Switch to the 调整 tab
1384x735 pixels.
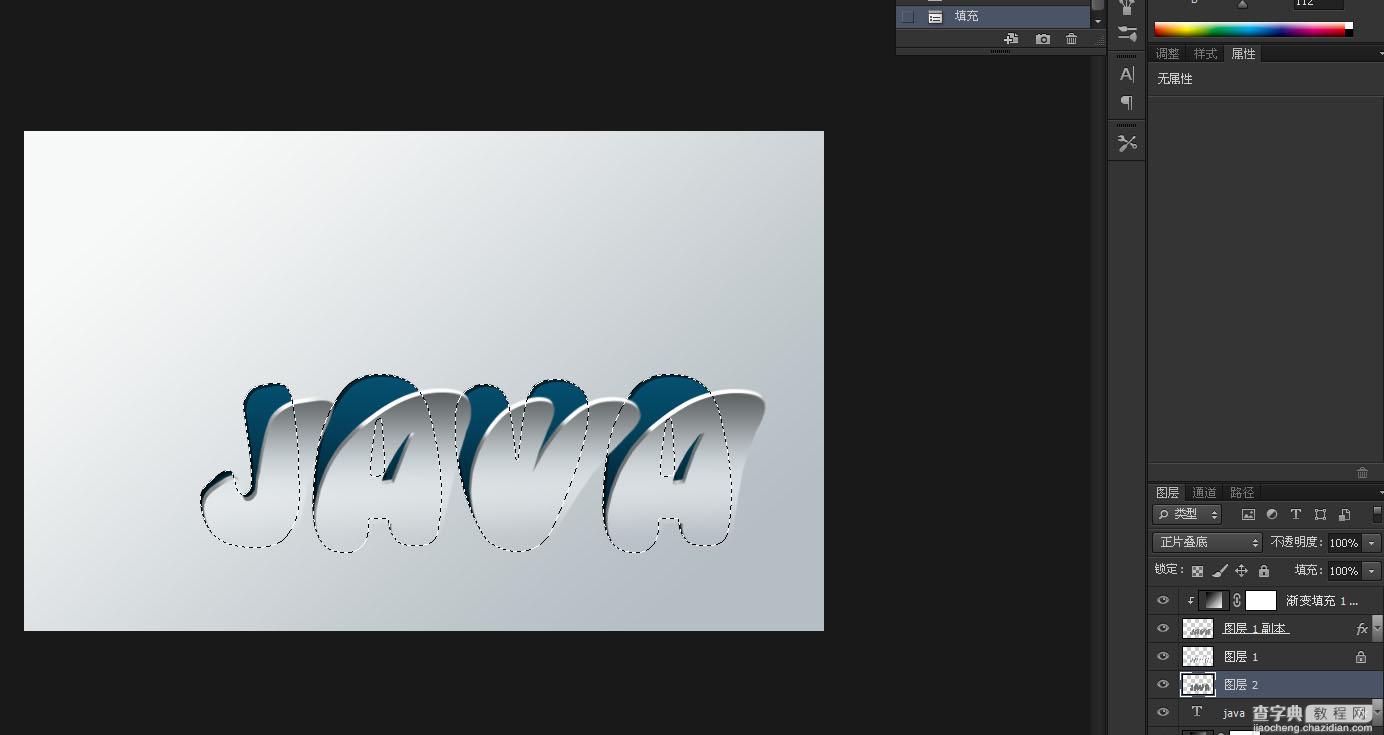coord(1167,54)
